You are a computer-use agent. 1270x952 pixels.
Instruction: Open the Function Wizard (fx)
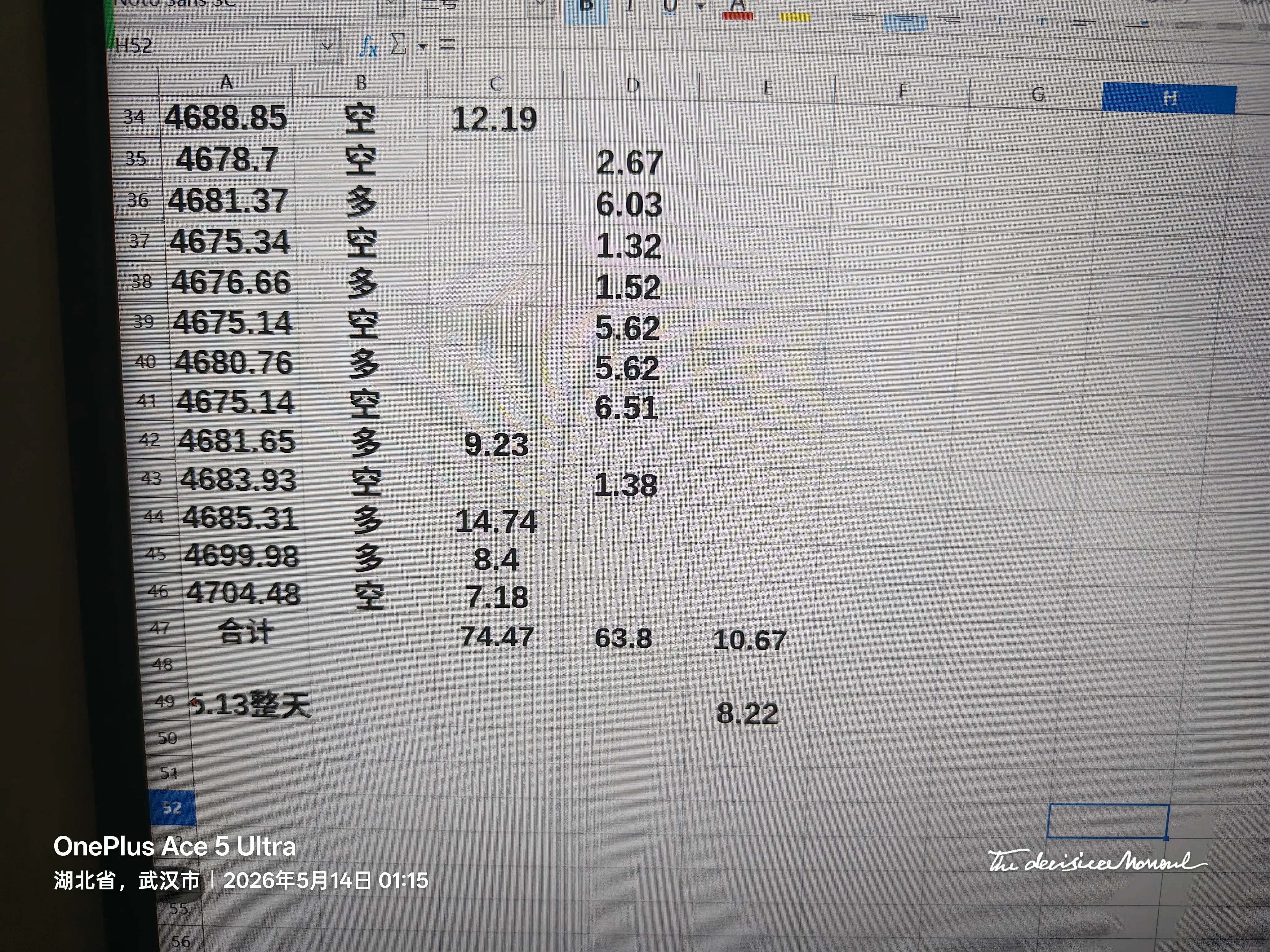pos(368,46)
